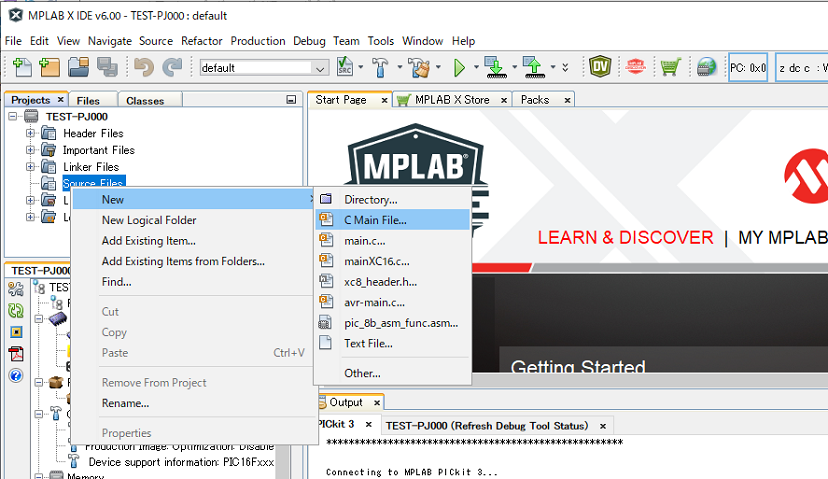Switch to the Files tab
828x479 pixels.
pyautogui.click(x=88, y=100)
